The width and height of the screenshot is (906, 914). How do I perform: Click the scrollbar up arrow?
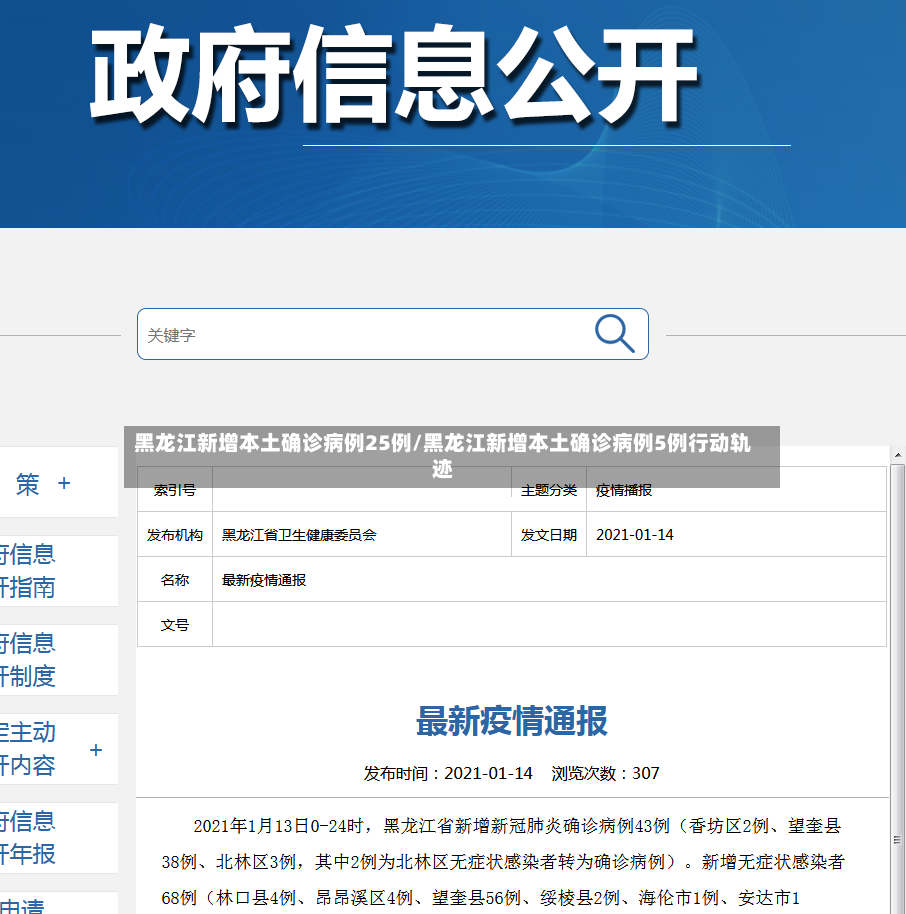(x=898, y=455)
